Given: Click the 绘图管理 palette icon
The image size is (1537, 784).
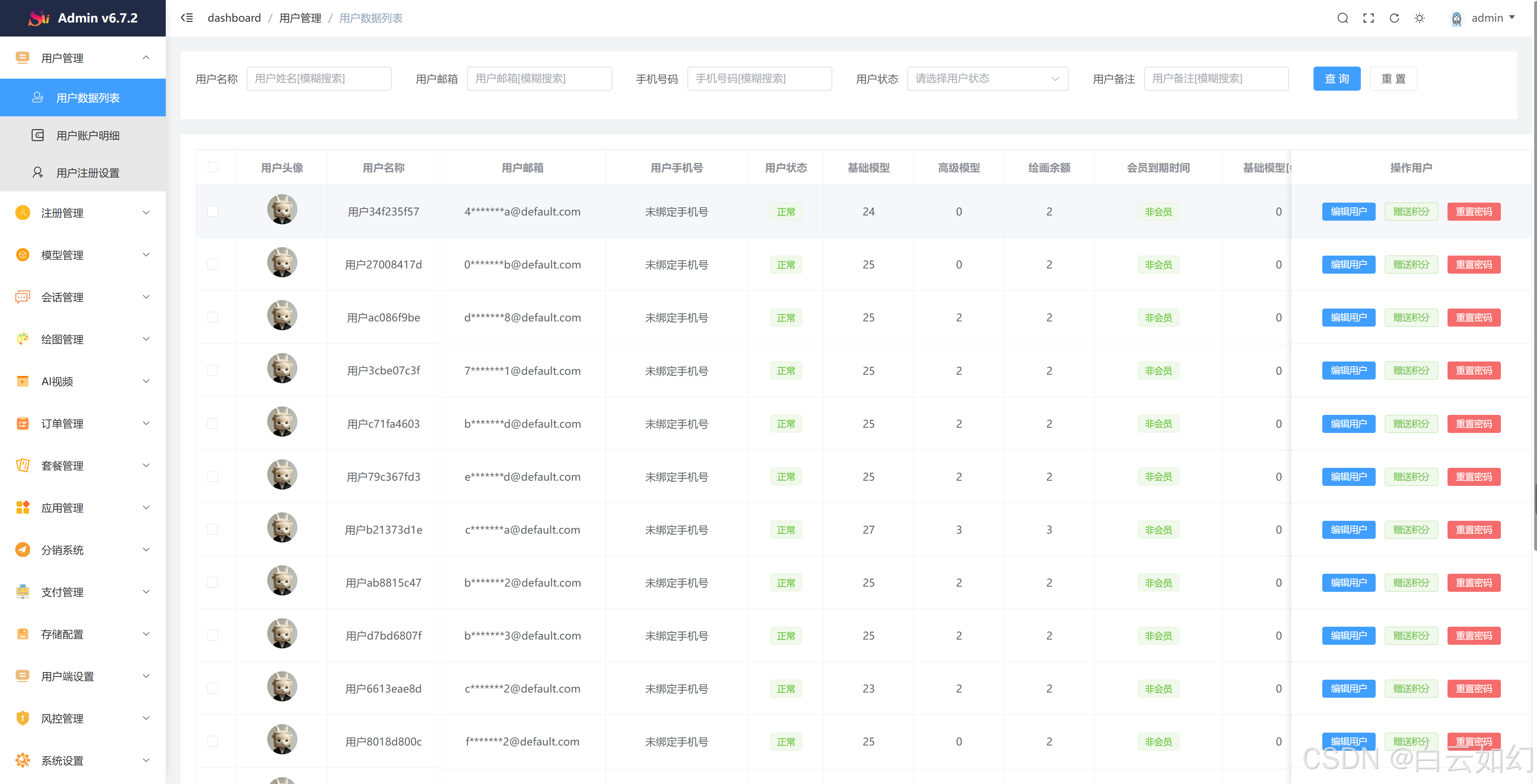Looking at the screenshot, I should 22,339.
